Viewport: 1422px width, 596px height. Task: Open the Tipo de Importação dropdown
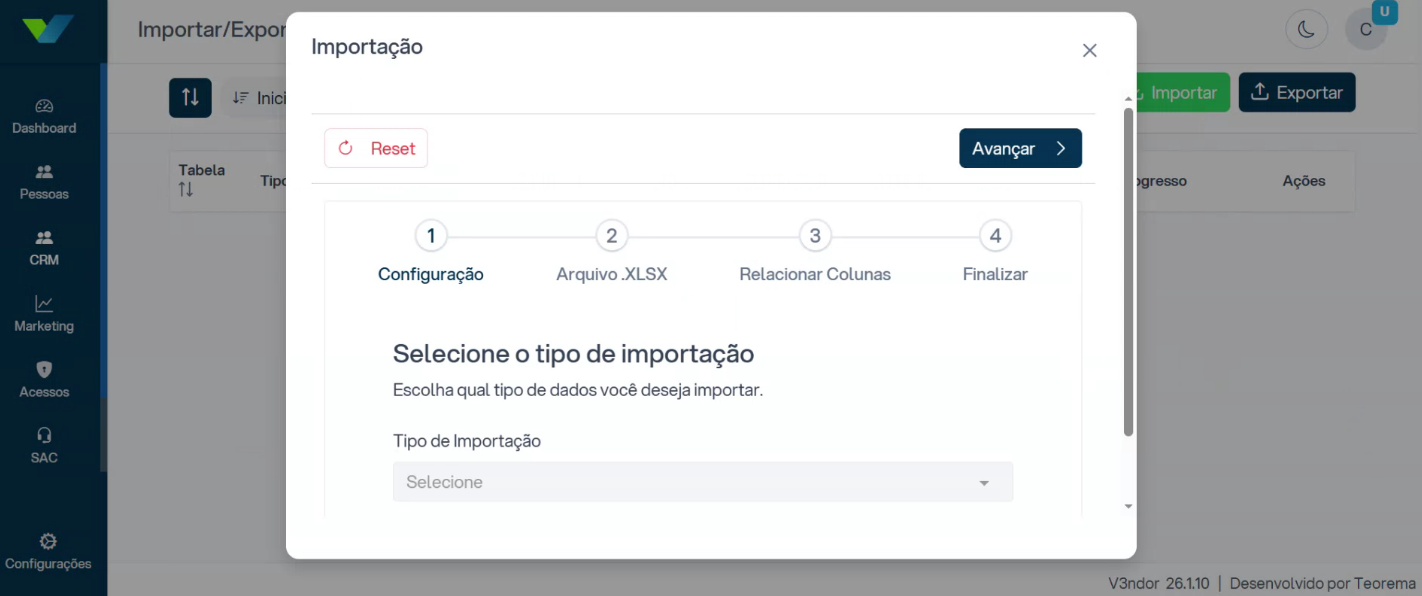[703, 482]
